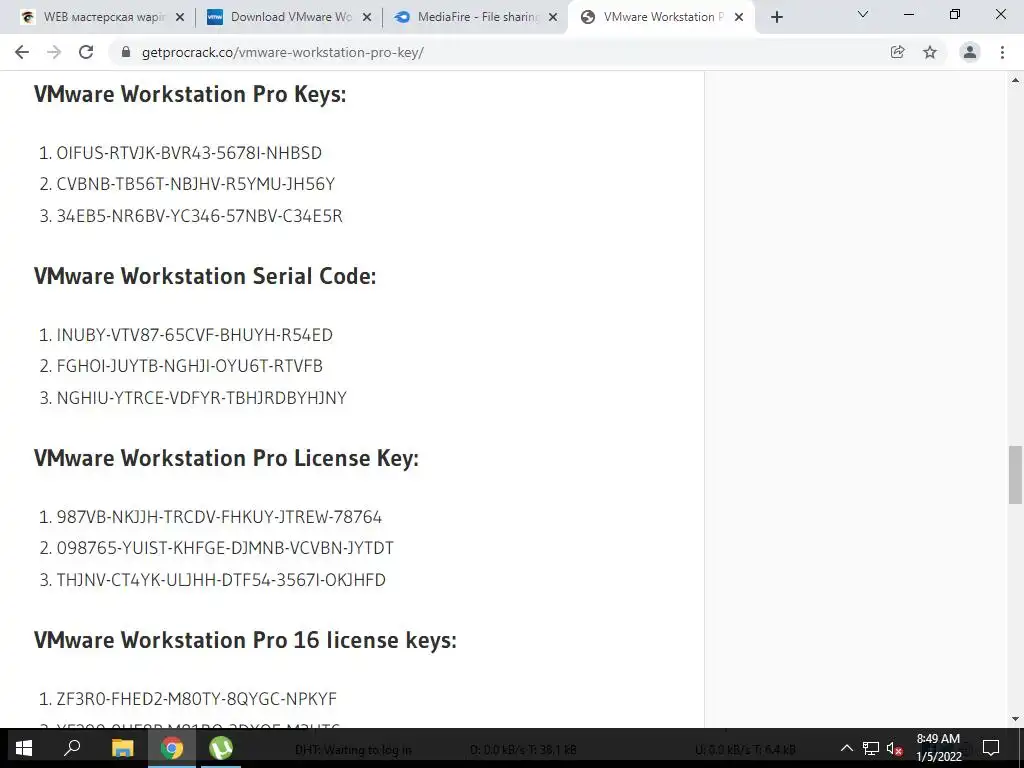This screenshot has height=768, width=1024.
Task: Click serial INUBY-VTV87-65CVF-BHUYH-R54ED
Action: click(195, 335)
